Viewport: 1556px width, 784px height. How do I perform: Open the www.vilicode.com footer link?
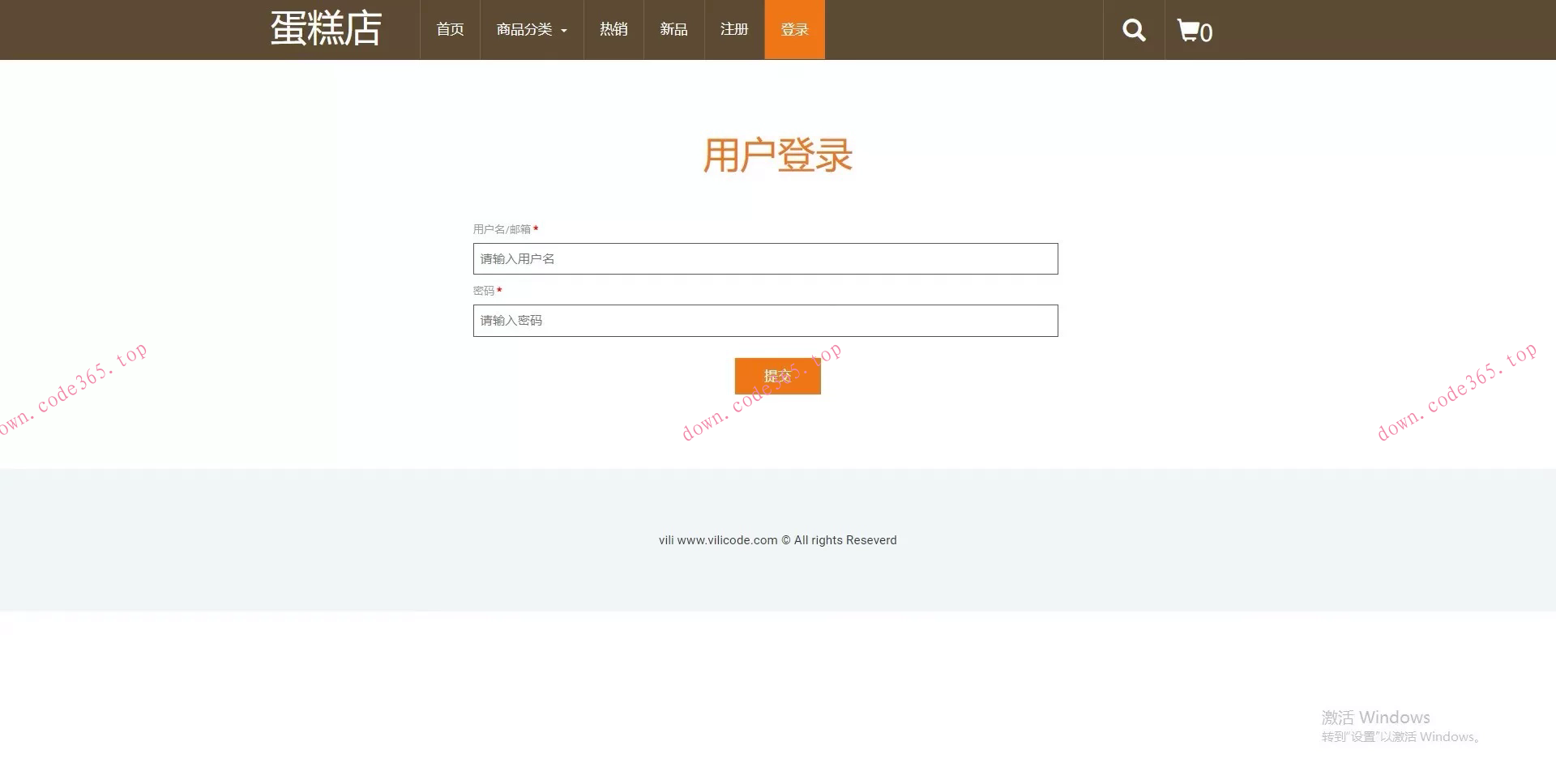point(725,540)
